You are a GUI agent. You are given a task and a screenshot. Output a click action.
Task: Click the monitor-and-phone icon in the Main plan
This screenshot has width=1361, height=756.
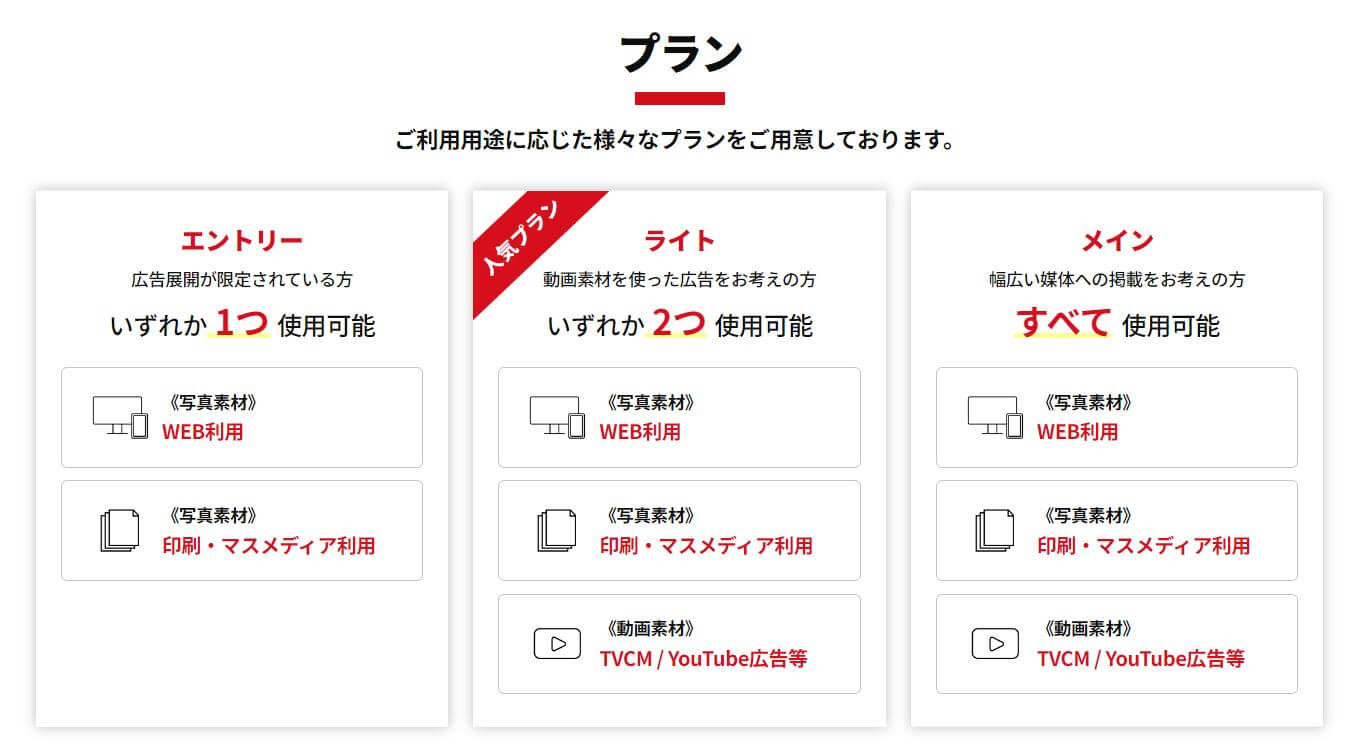(x=995, y=417)
